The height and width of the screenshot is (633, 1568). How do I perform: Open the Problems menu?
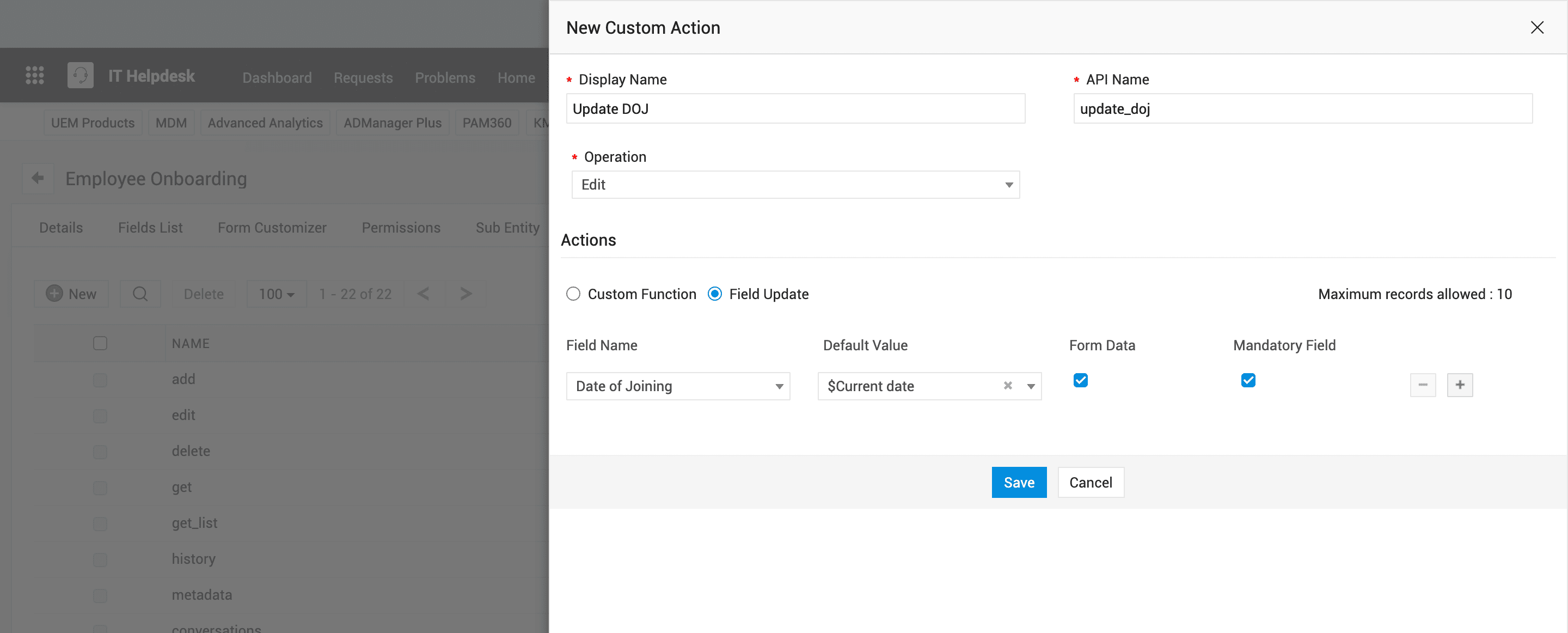pos(445,77)
